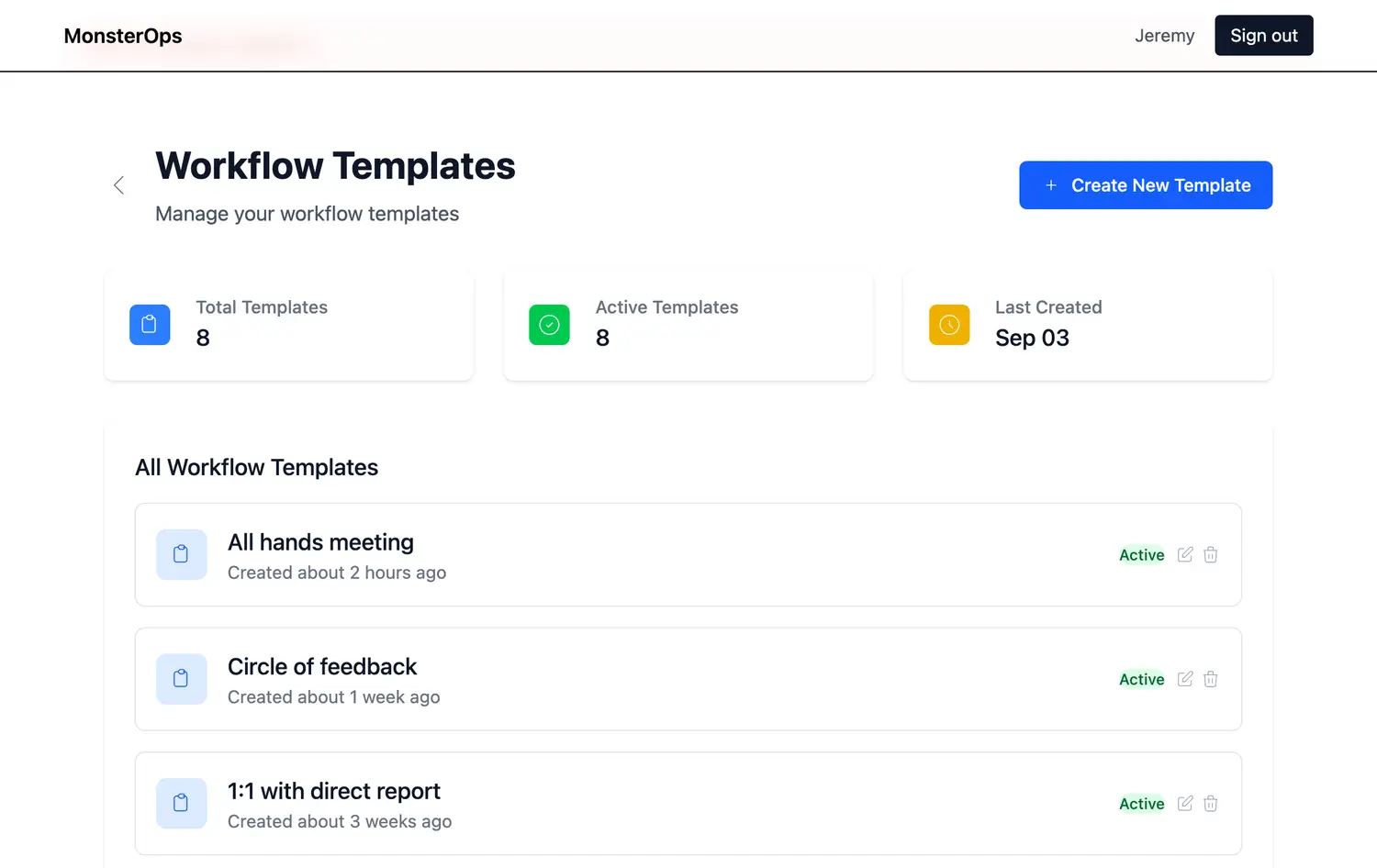The height and width of the screenshot is (868, 1377).
Task: Toggle Active badge for Circle of feedback
Action: (x=1141, y=680)
